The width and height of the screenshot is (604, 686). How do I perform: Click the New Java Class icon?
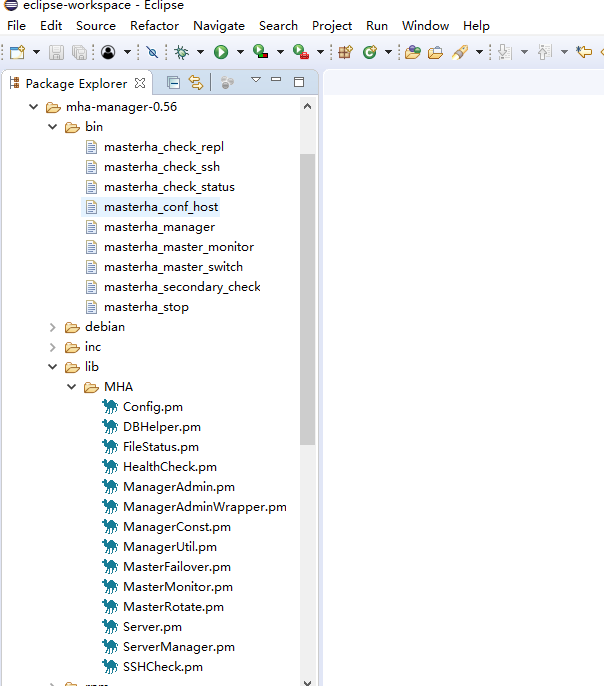[x=370, y=52]
